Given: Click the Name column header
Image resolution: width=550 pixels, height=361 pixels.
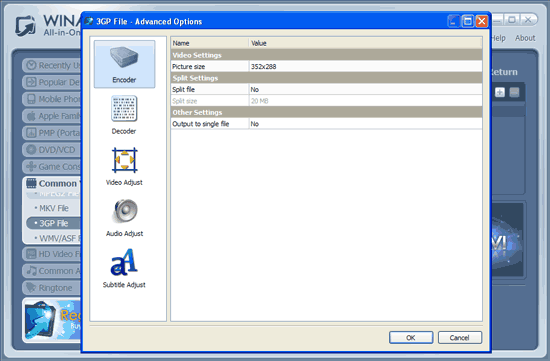Looking at the screenshot, I should (x=210, y=43).
